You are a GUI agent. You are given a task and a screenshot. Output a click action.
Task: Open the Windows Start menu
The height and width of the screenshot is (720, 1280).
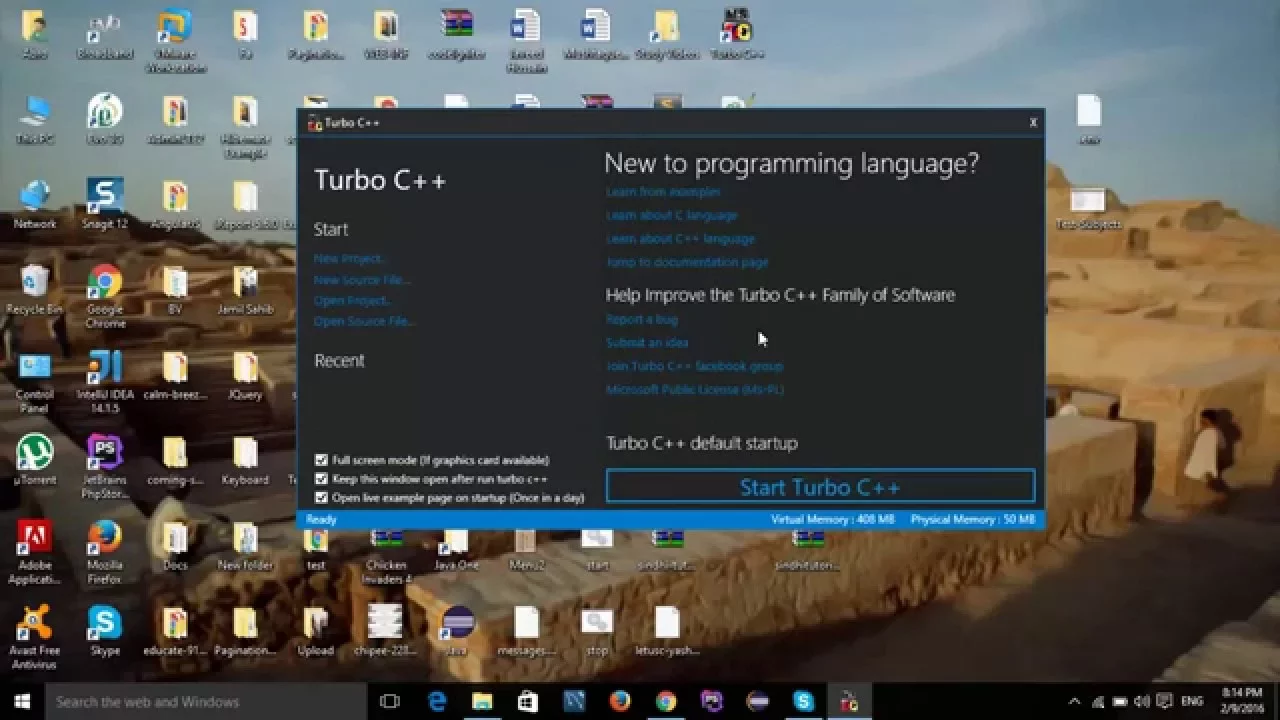[22, 702]
